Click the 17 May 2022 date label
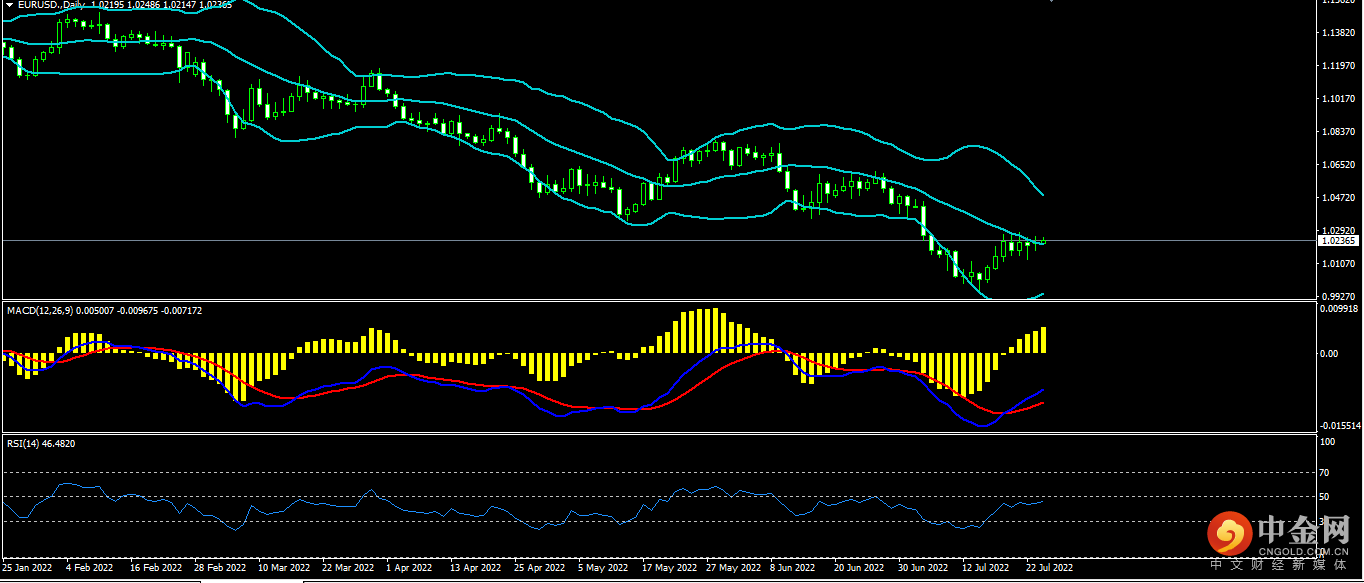1364x583 pixels. pos(668,567)
